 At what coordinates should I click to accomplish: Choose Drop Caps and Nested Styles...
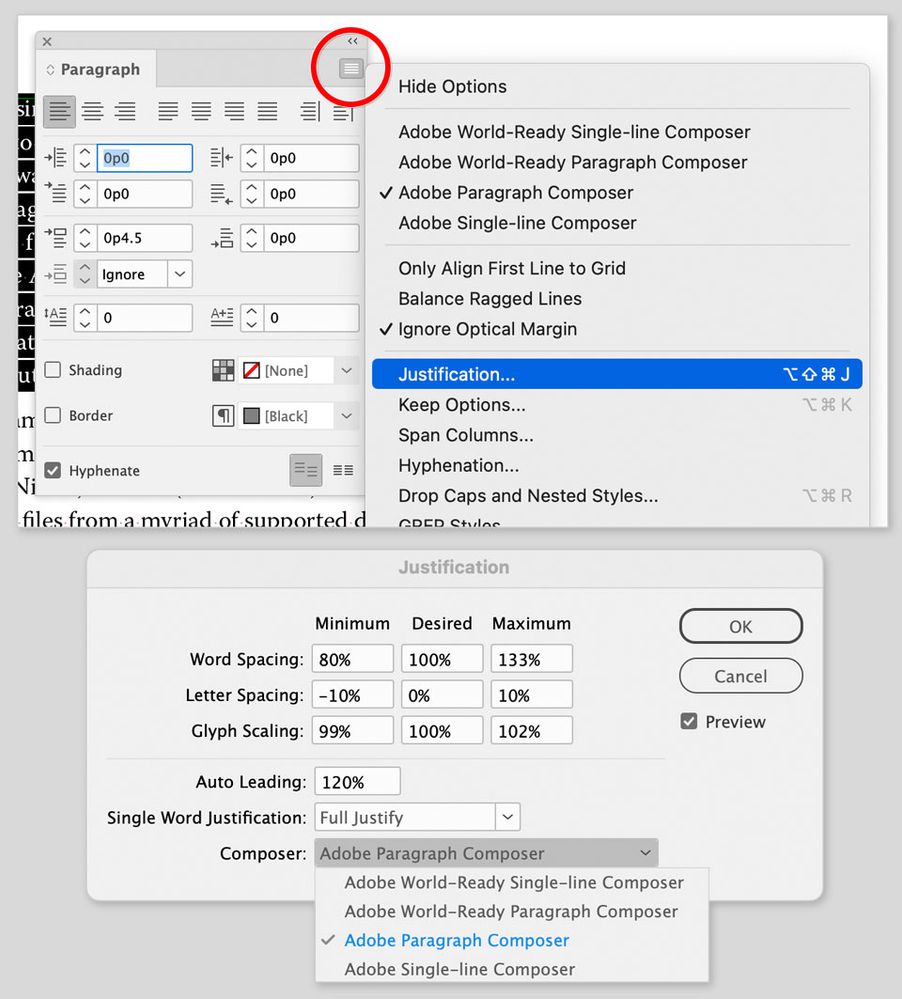click(617, 496)
